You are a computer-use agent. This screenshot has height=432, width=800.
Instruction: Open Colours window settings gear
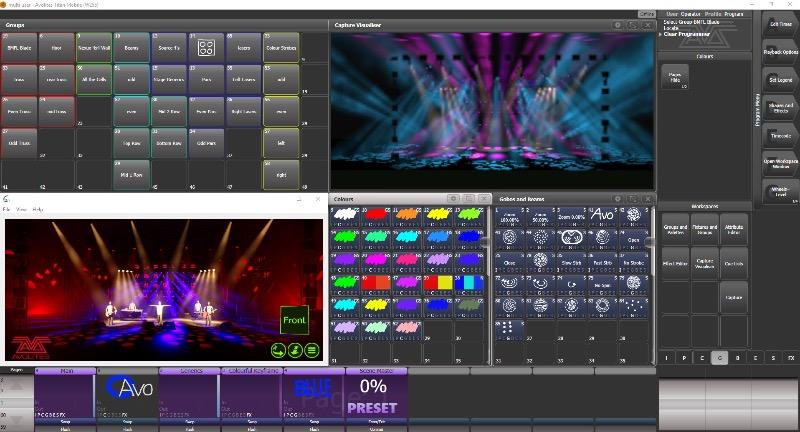[x=453, y=198]
